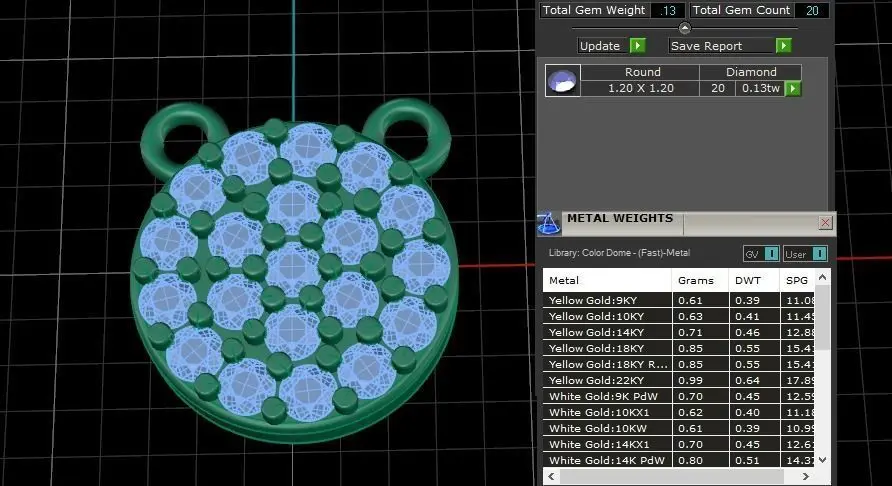The image size is (892, 486).
Task: Select the White Gold:14KX1 row
Action: click(679, 444)
